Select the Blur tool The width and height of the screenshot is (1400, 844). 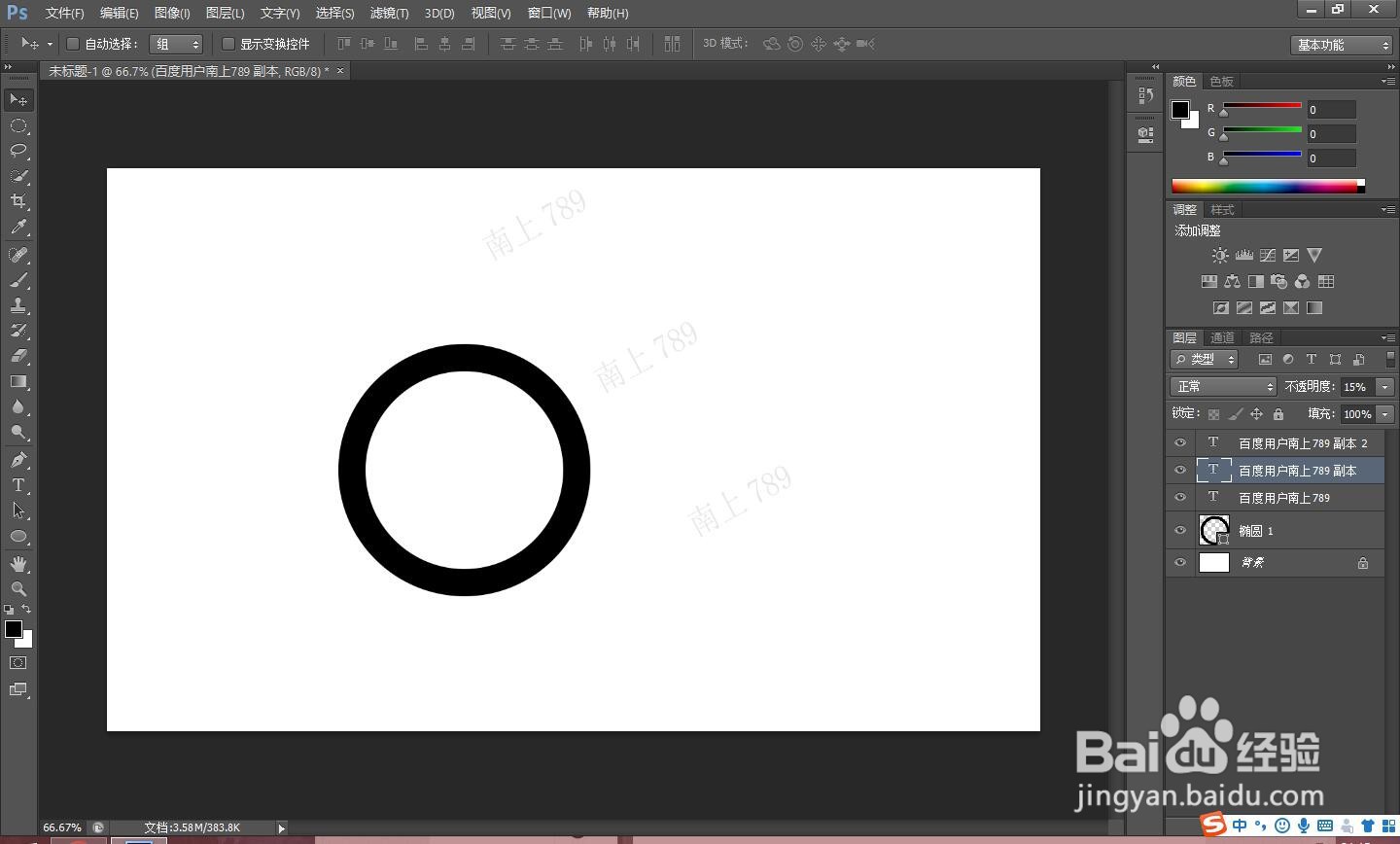pyautogui.click(x=18, y=406)
